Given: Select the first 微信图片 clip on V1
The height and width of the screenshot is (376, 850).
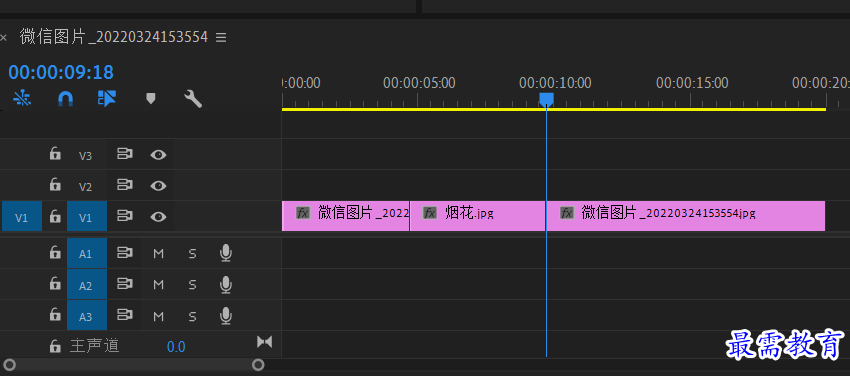Looking at the screenshot, I should point(345,216).
